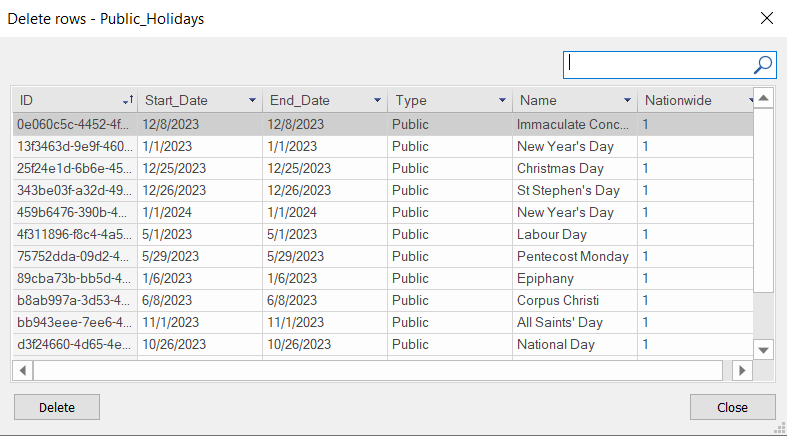Click the horizontal scrollbar left arrow
This screenshot has height=436, width=787.
click(x=22, y=370)
